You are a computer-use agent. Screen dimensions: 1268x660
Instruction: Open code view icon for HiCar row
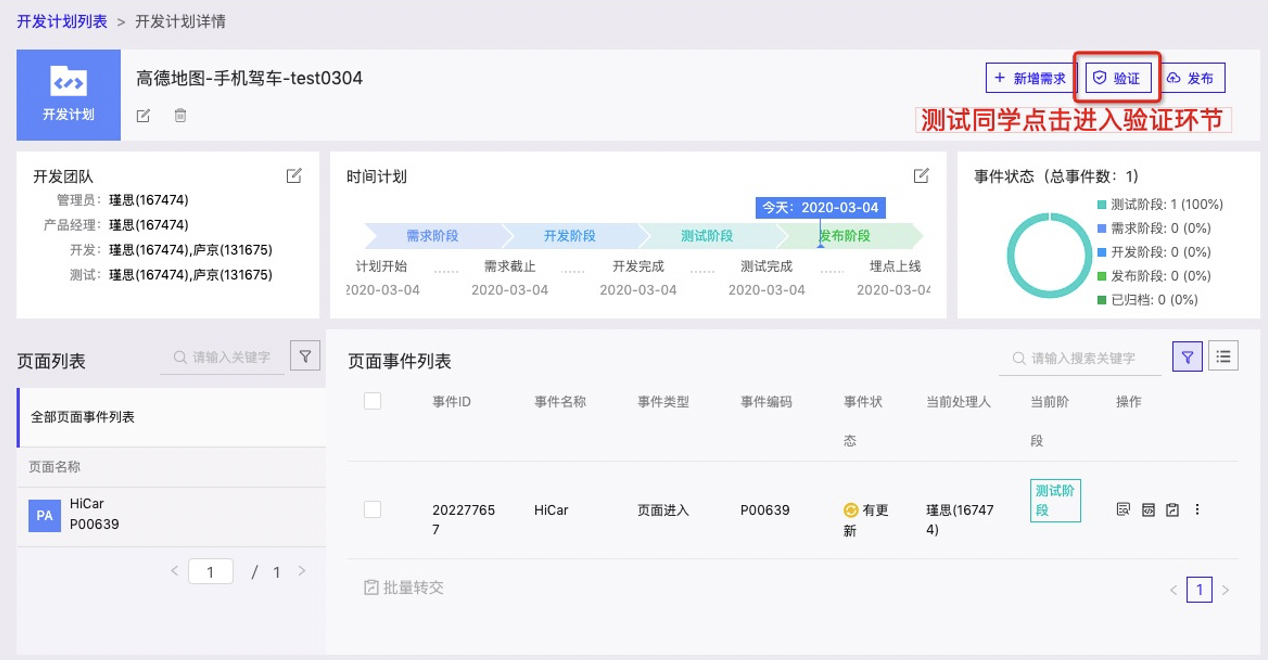point(1148,509)
